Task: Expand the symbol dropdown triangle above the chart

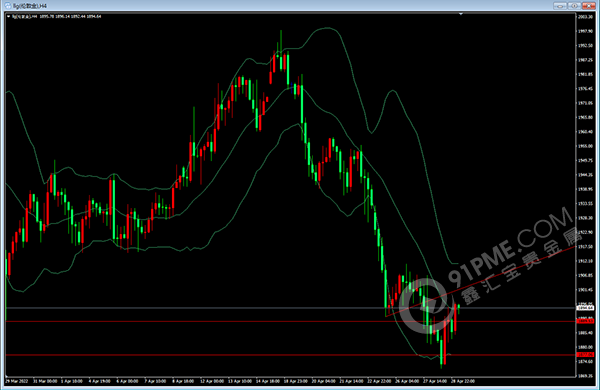Action: click(x=8, y=16)
